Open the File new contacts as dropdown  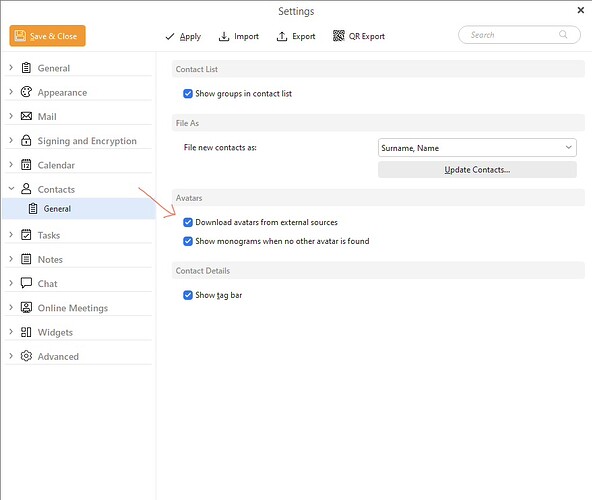(x=477, y=148)
